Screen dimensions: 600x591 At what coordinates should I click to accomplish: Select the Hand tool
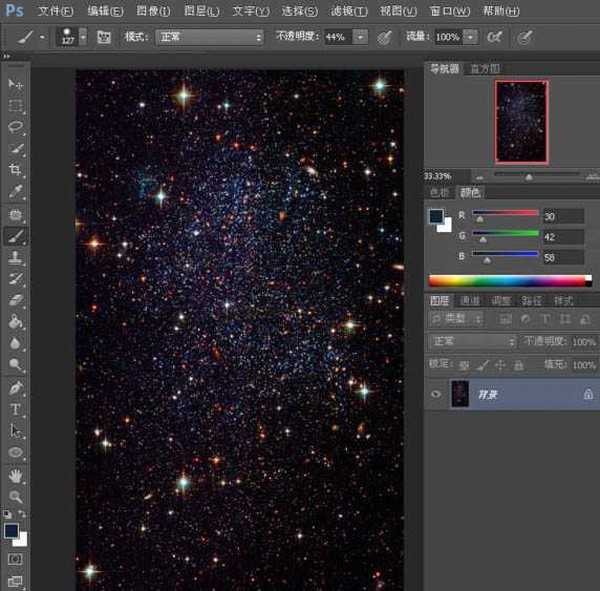(16, 475)
